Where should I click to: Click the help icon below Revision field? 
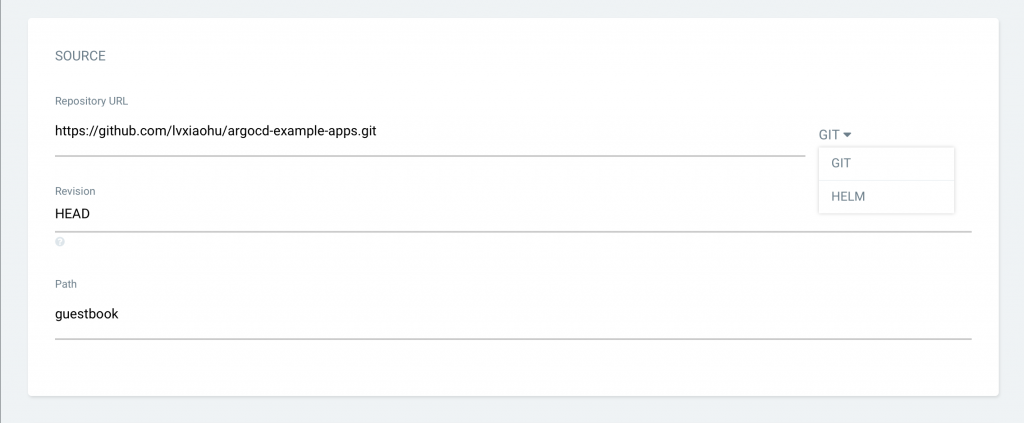point(60,242)
